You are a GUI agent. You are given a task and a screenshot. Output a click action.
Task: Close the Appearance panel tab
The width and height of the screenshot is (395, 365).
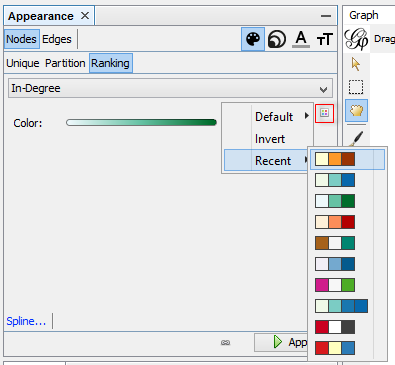85,16
